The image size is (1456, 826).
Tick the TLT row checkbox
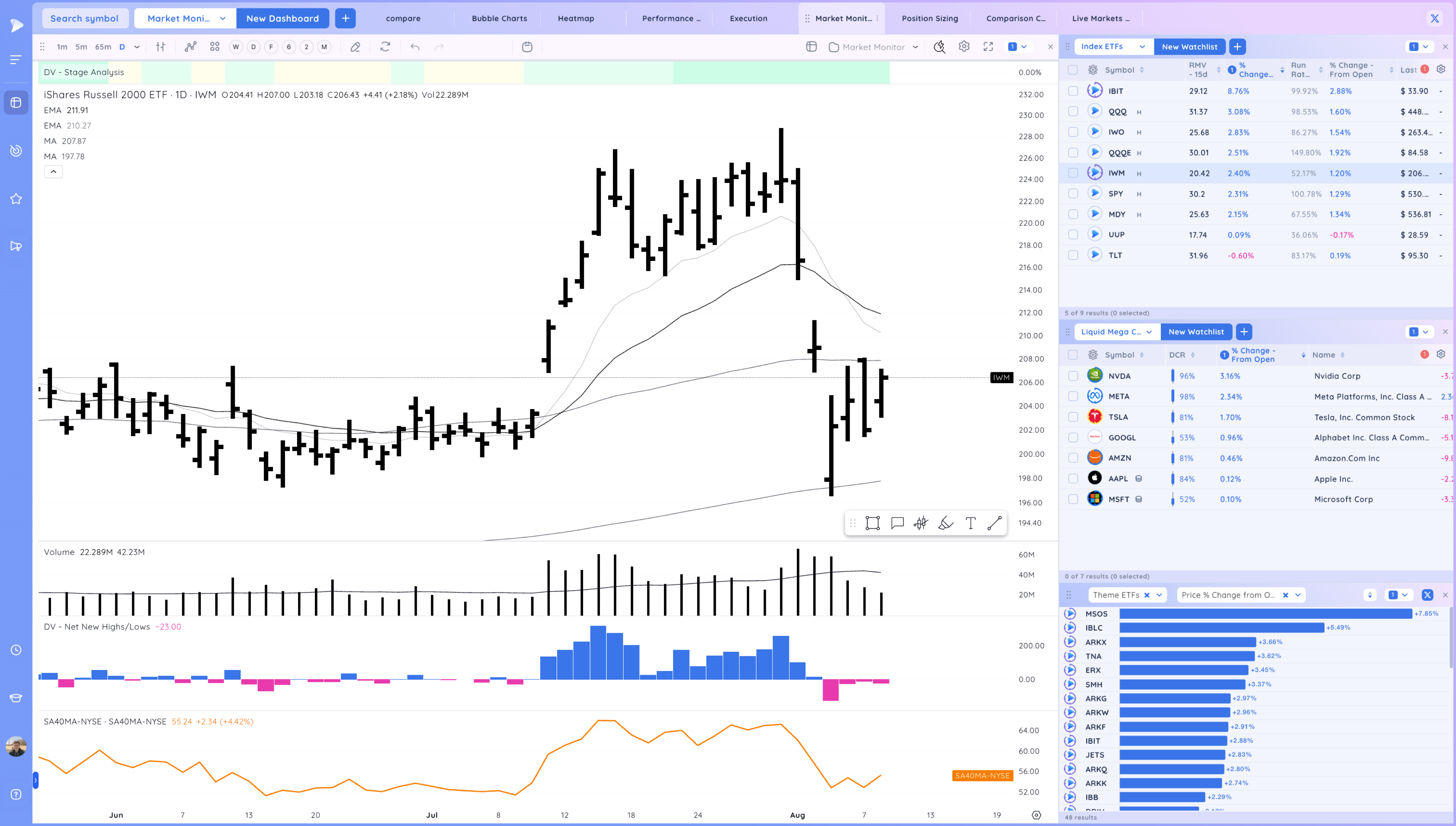point(1073,255)
